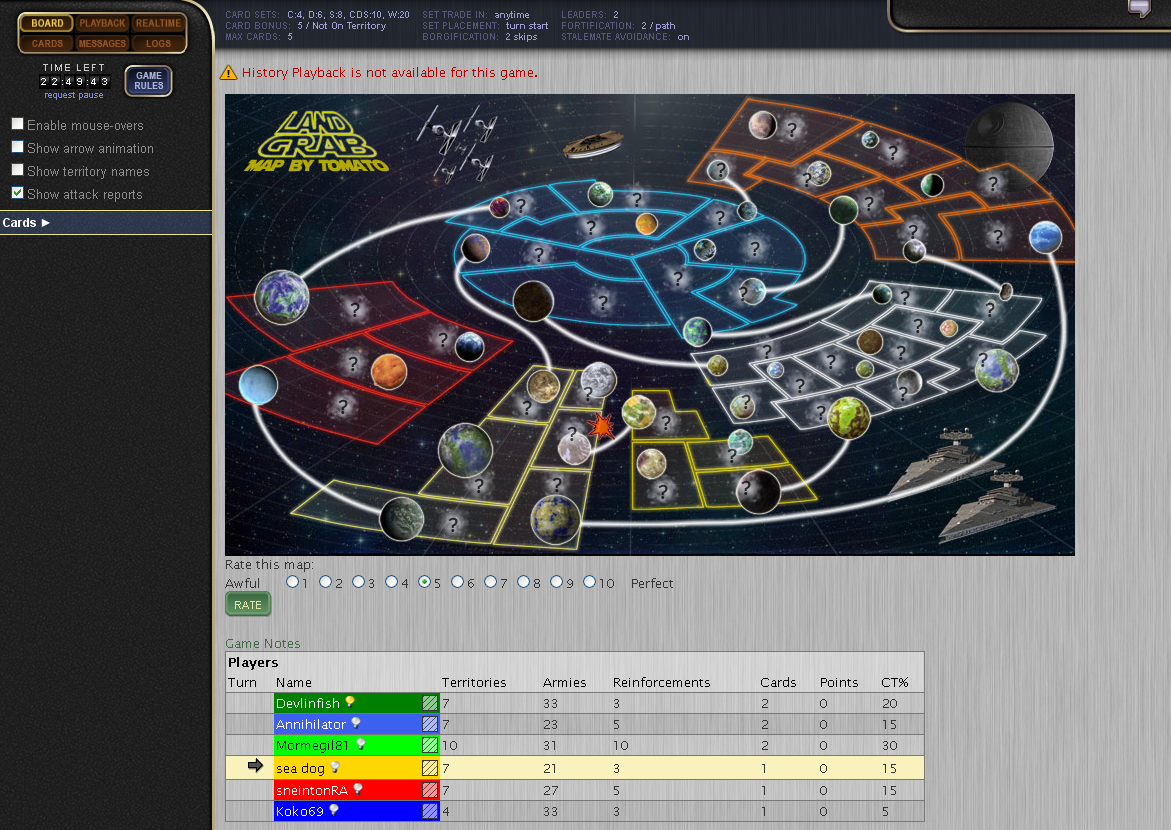The width and height of the screenshot is (1171, 830).
Task: Click the lightbulb icon beside sea dog
Action: click(x=335, y=767)
